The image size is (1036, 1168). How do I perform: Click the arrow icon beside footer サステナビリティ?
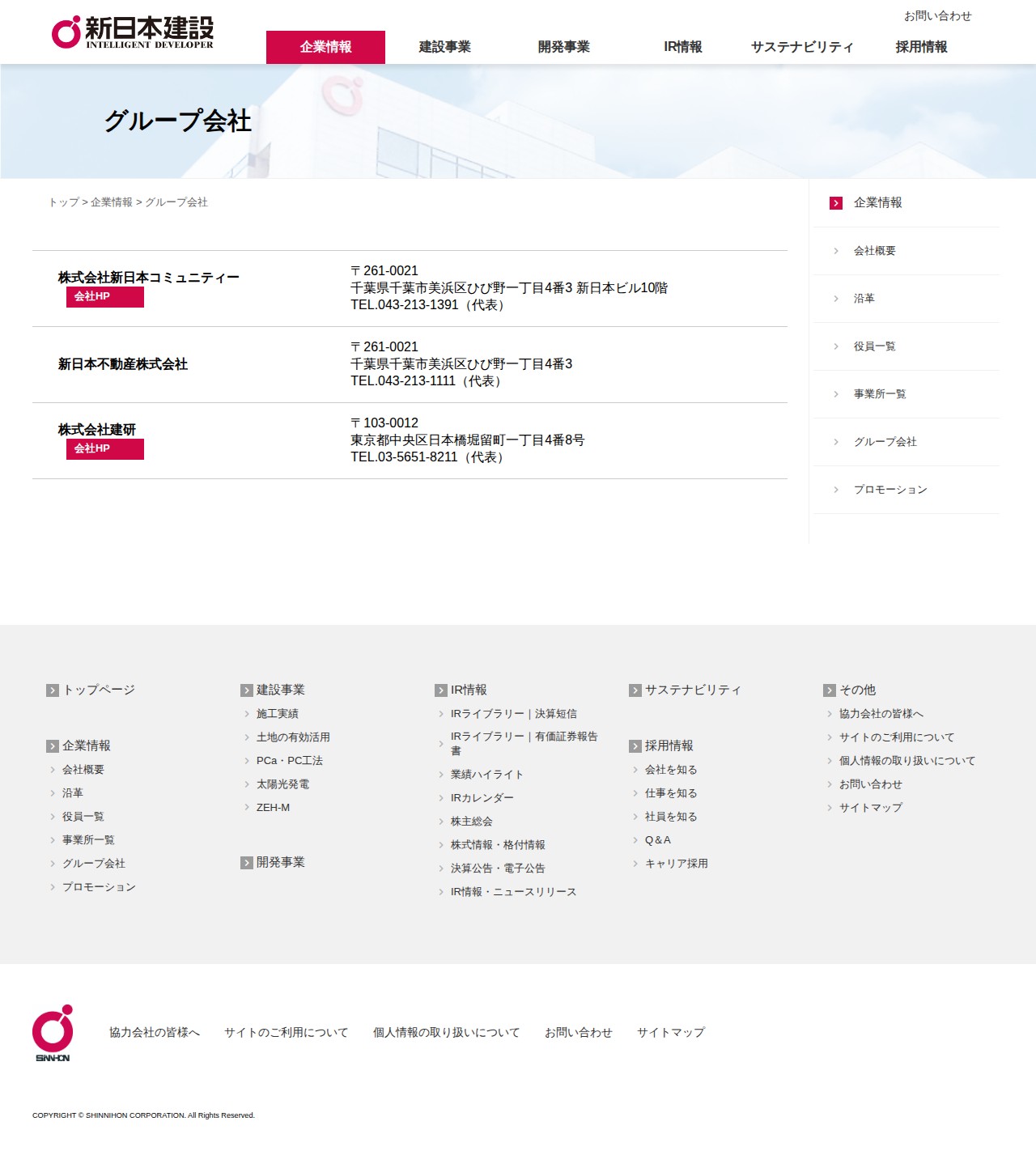pyautogui.click(x=635, y=690)
